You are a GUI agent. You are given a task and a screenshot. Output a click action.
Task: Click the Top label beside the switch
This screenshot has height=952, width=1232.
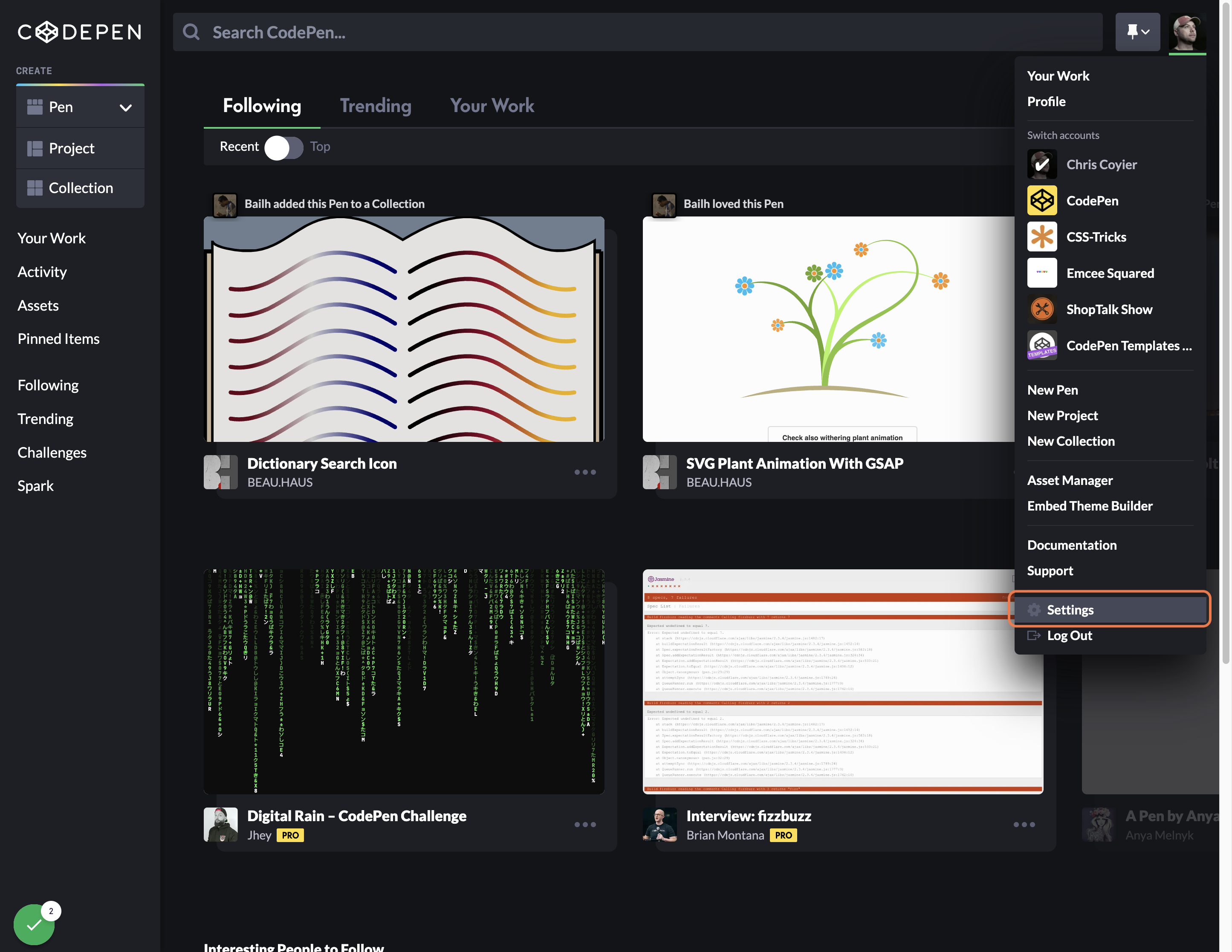click(320, 147)
